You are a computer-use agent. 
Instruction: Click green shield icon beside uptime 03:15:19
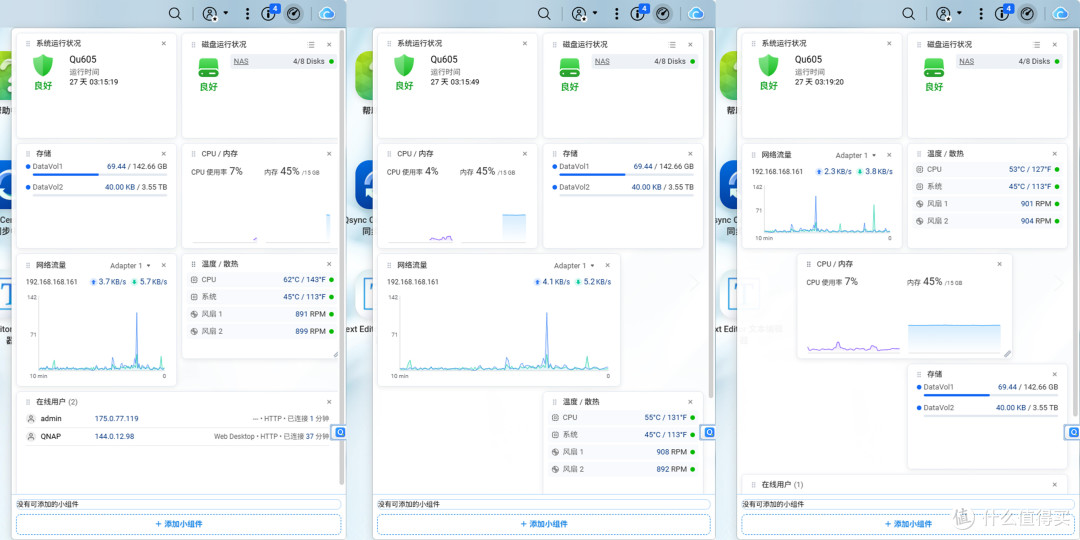click(43, 66)
